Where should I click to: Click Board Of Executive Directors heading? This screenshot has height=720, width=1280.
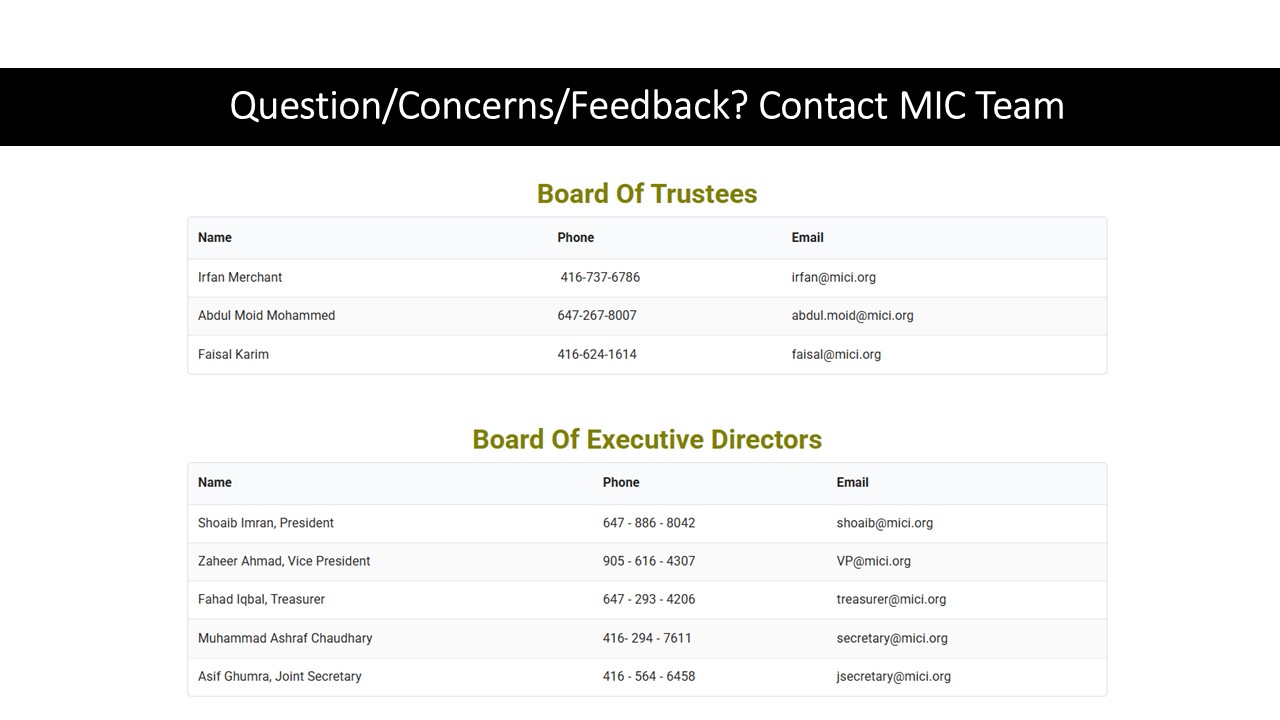coord(647,440)
